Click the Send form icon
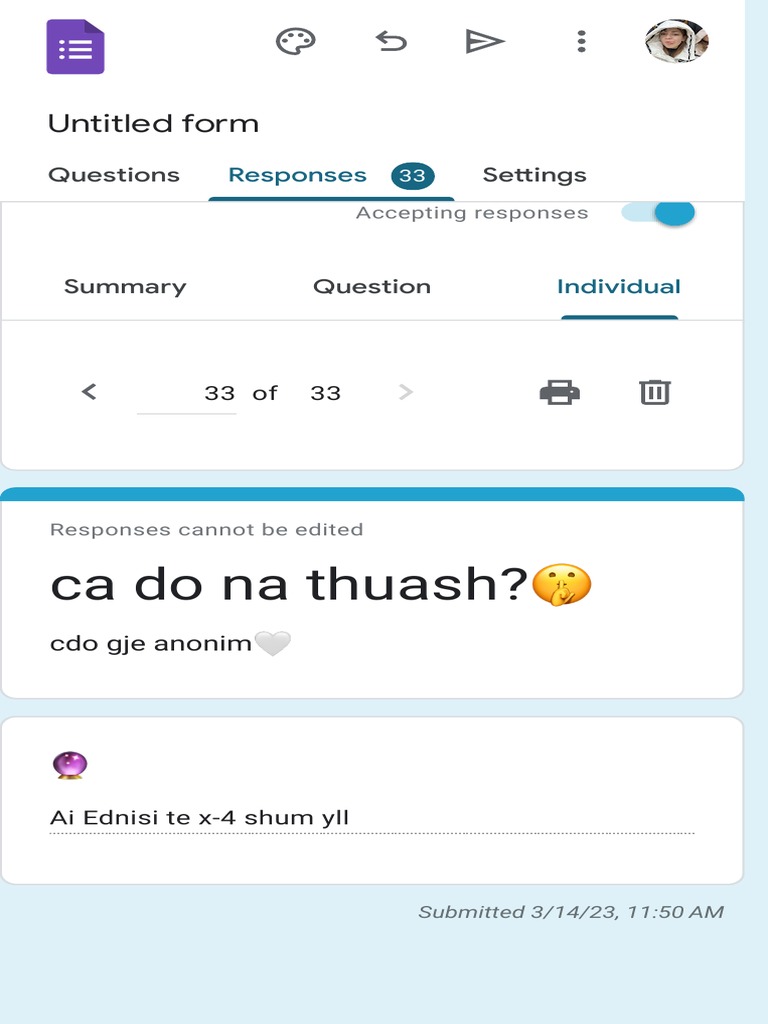The height and width of the screenshot is (1024, 768). click(485, 41)
